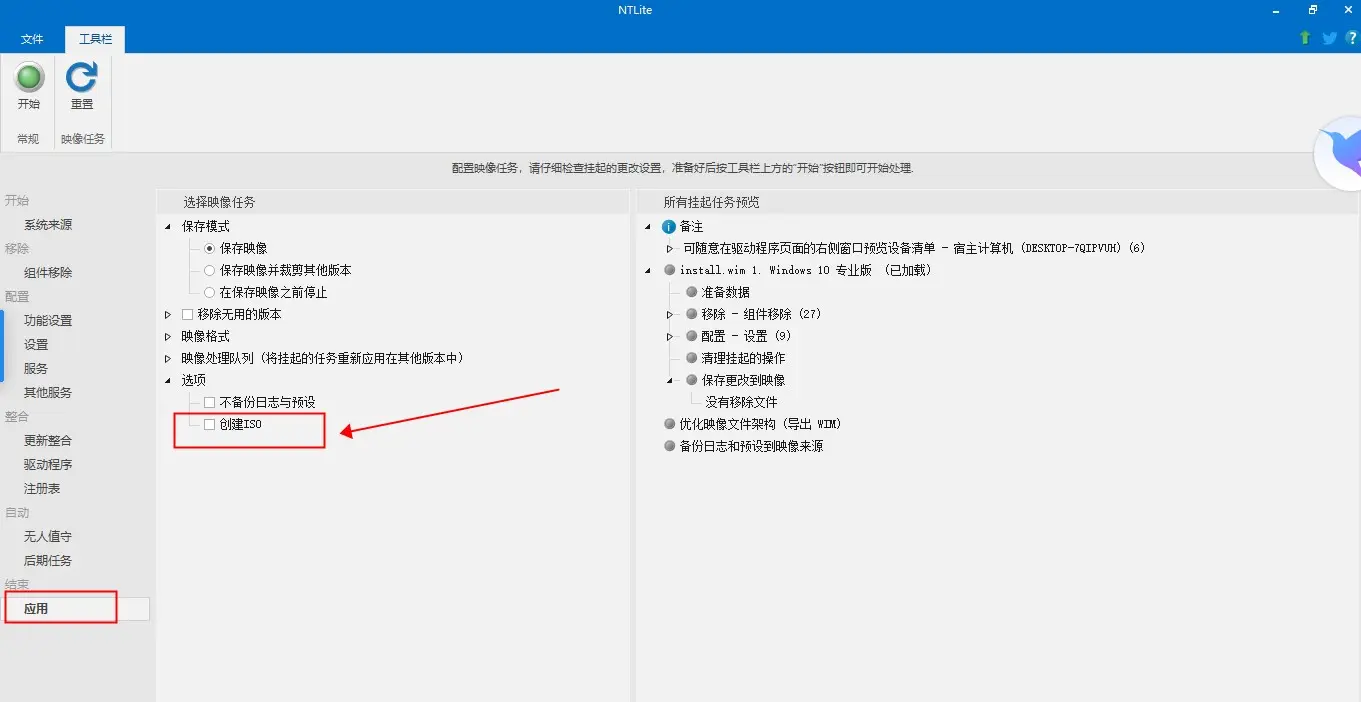Click the 所有挂起任务预览 panel header
1361x702 pixels.
point(712,202)
